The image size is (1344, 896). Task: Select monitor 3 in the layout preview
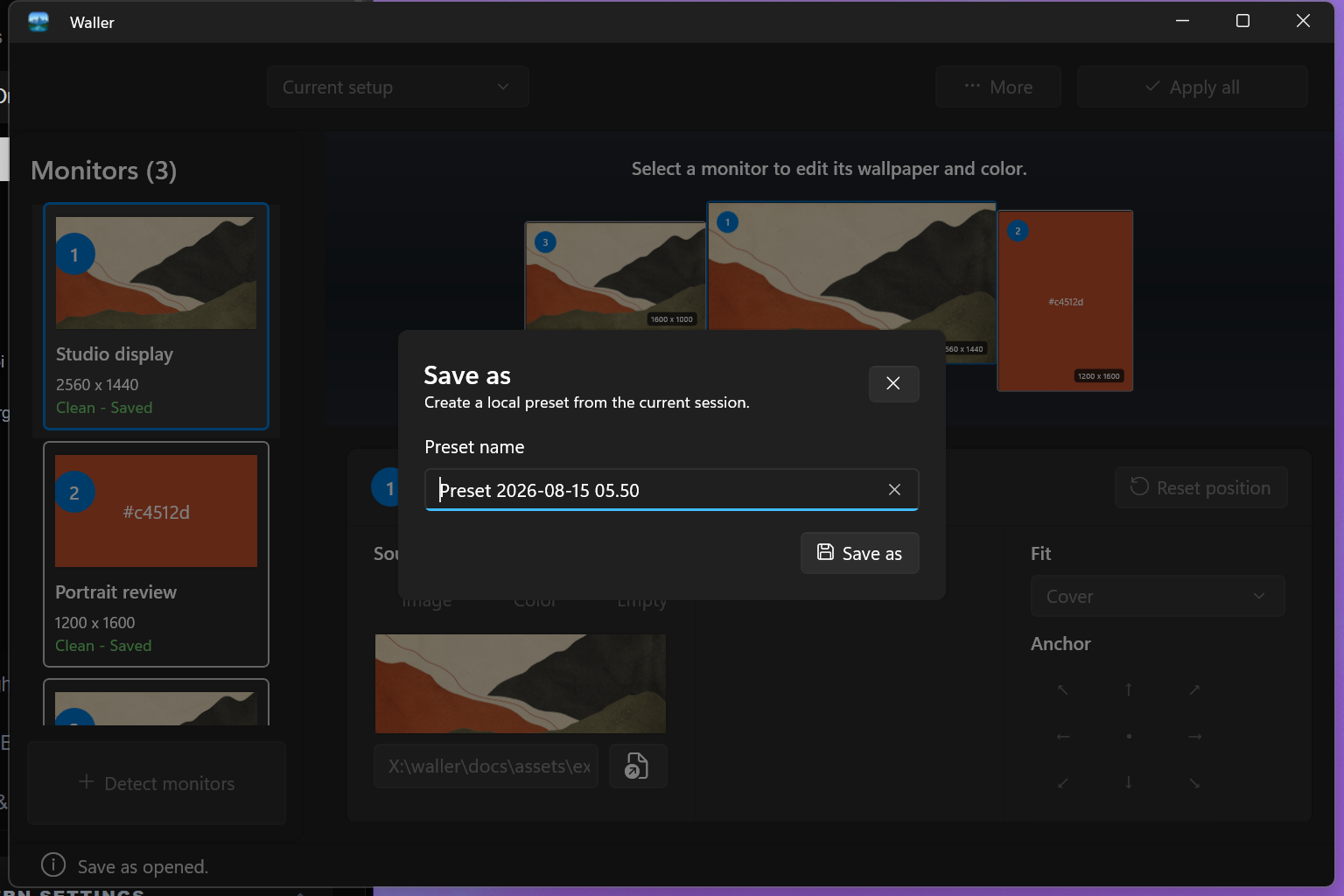(615, 276)
